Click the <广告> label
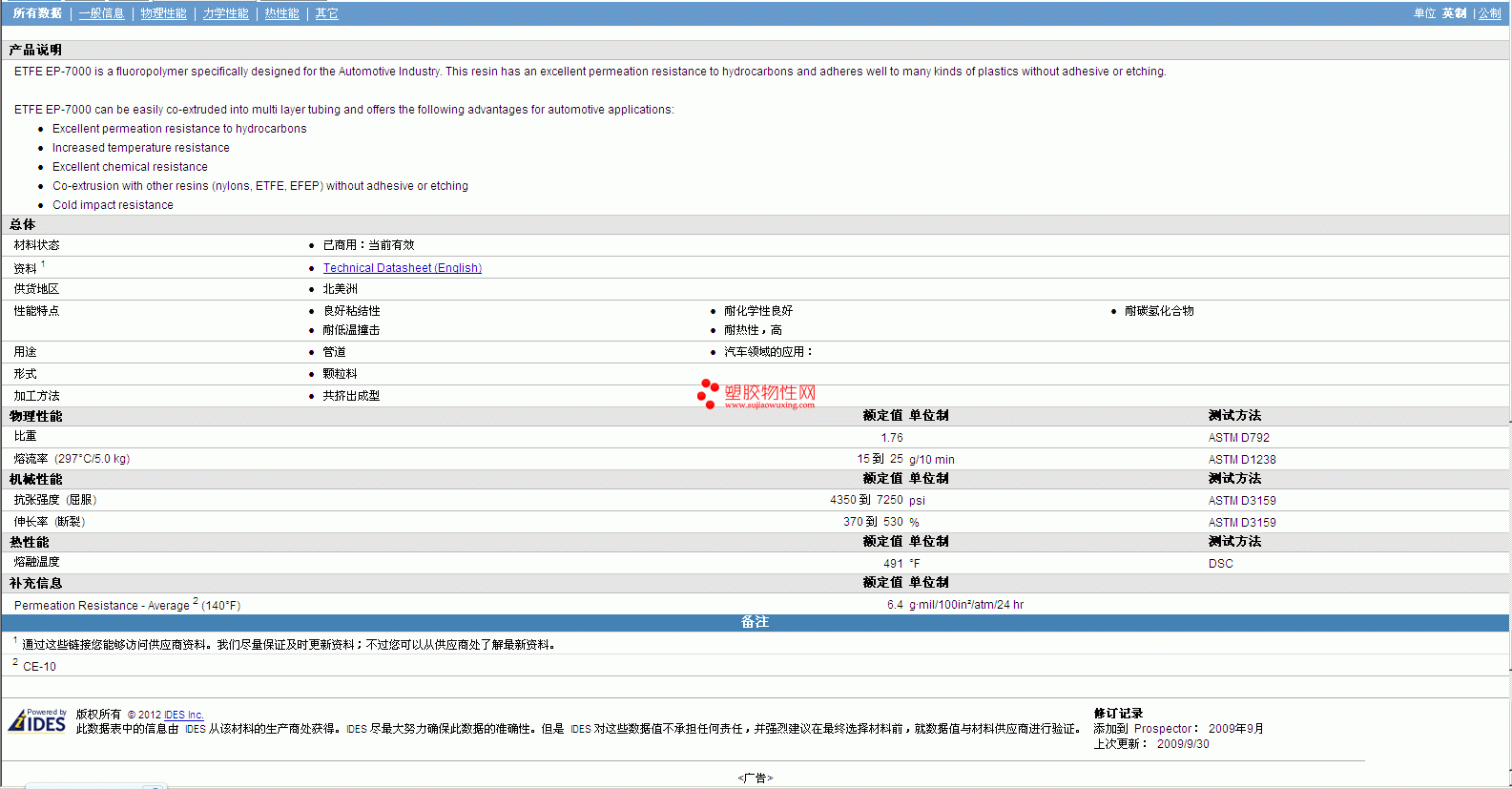Screen dimensions: 1512x789 (756, 778)
